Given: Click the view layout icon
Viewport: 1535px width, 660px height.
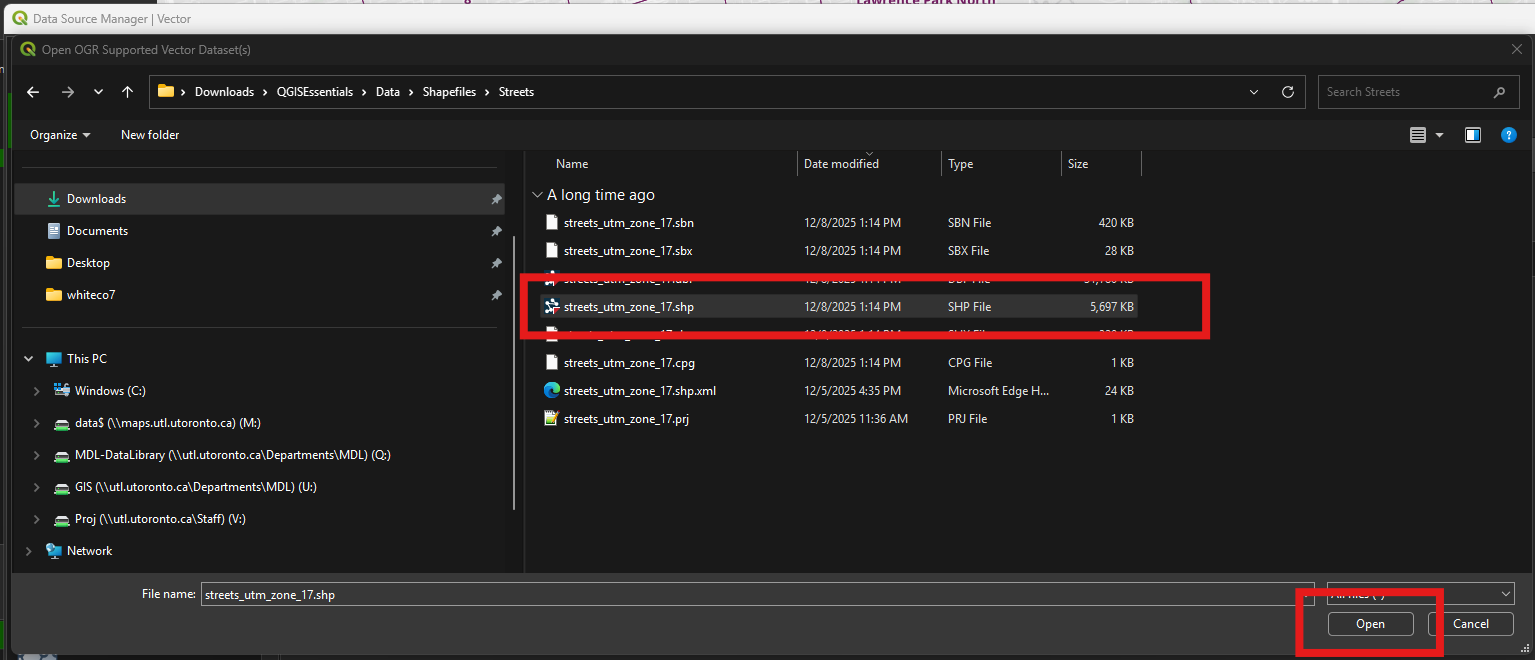Looking at the screenshot, I should [x=1418, y=135].
